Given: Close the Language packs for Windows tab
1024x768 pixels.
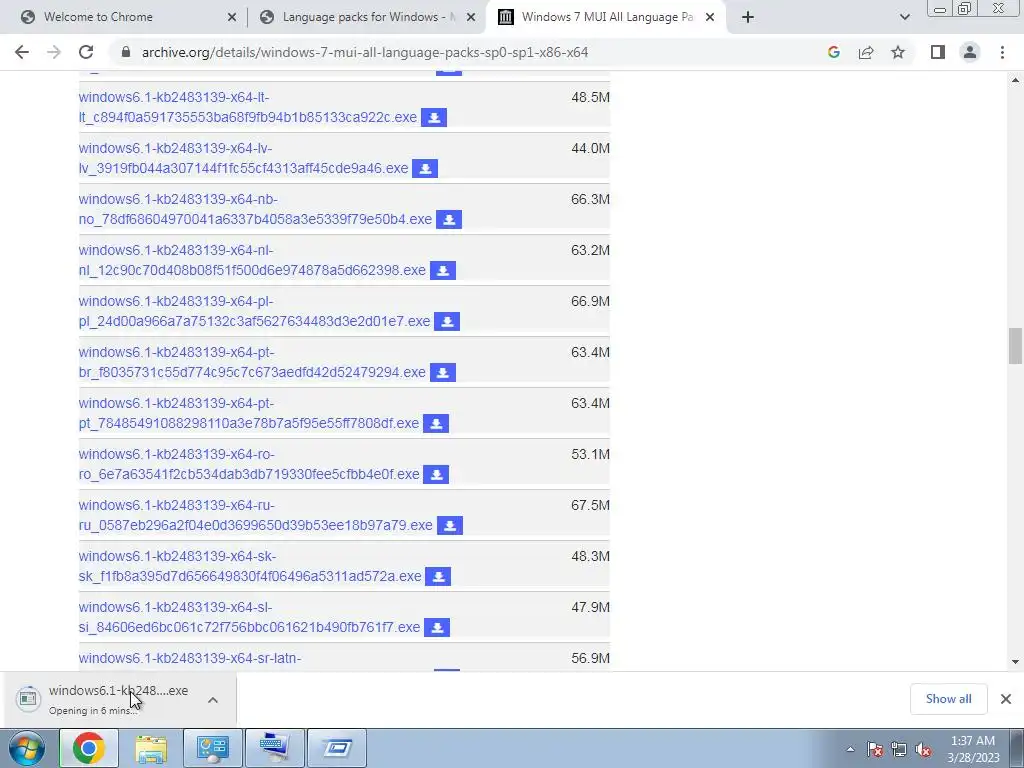Looking at the screenshot, I should click(471, 17).
